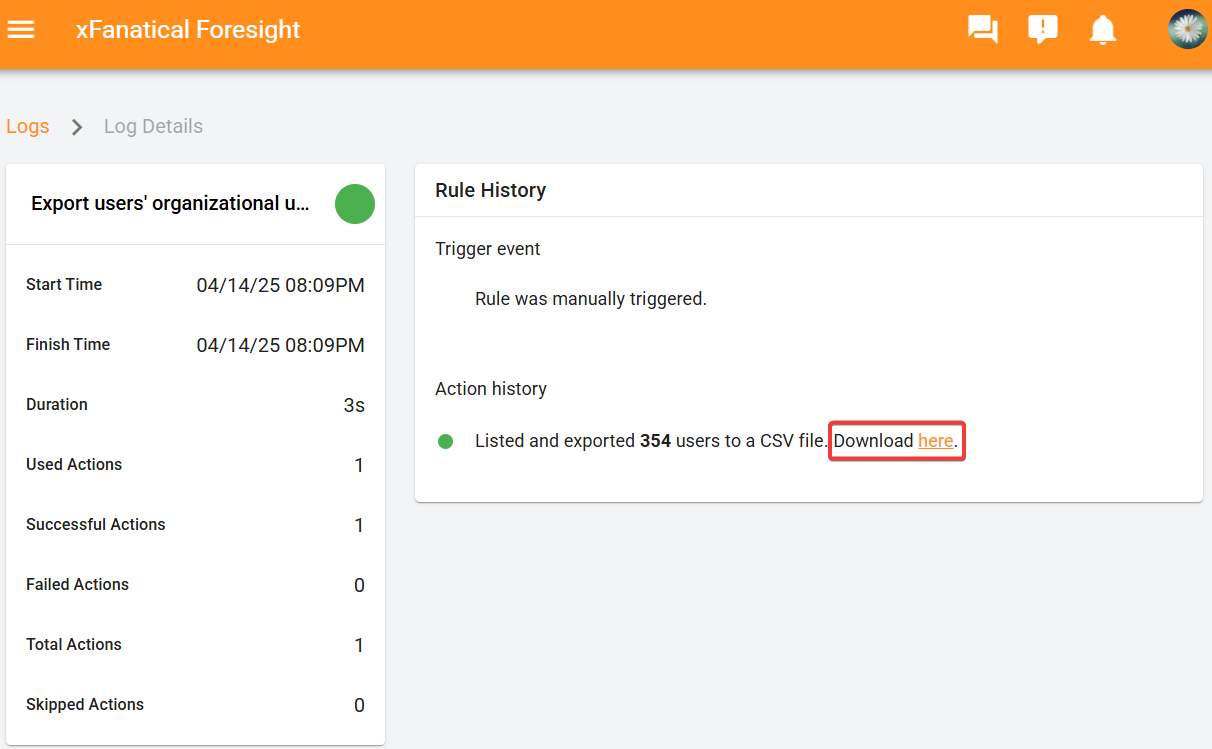This screenshot has height=749, width=1212.
Task: Click the Start Time value 04/14/25 08:09PM
Action: [x=281, y=286]
